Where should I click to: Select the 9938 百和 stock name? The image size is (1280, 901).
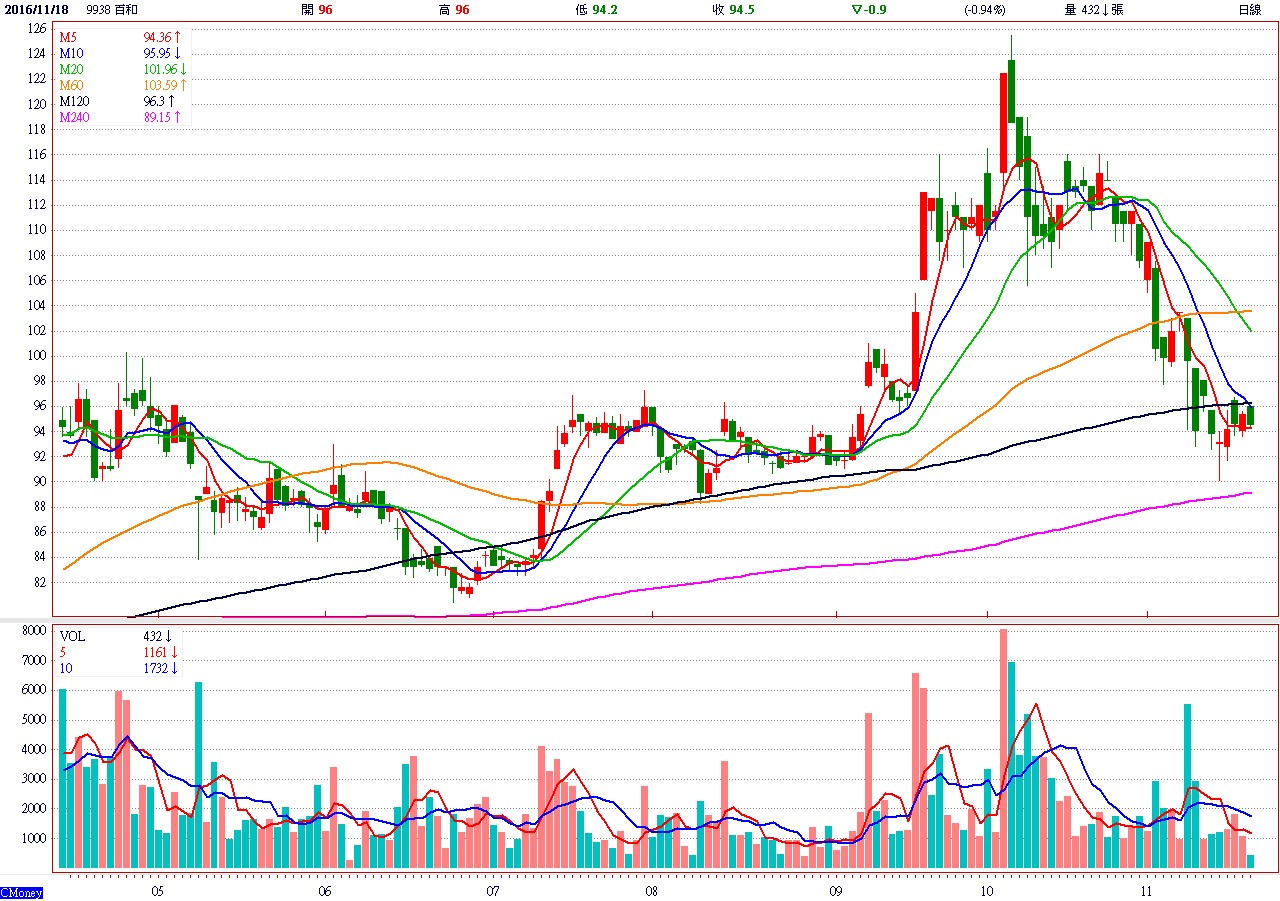113,10
